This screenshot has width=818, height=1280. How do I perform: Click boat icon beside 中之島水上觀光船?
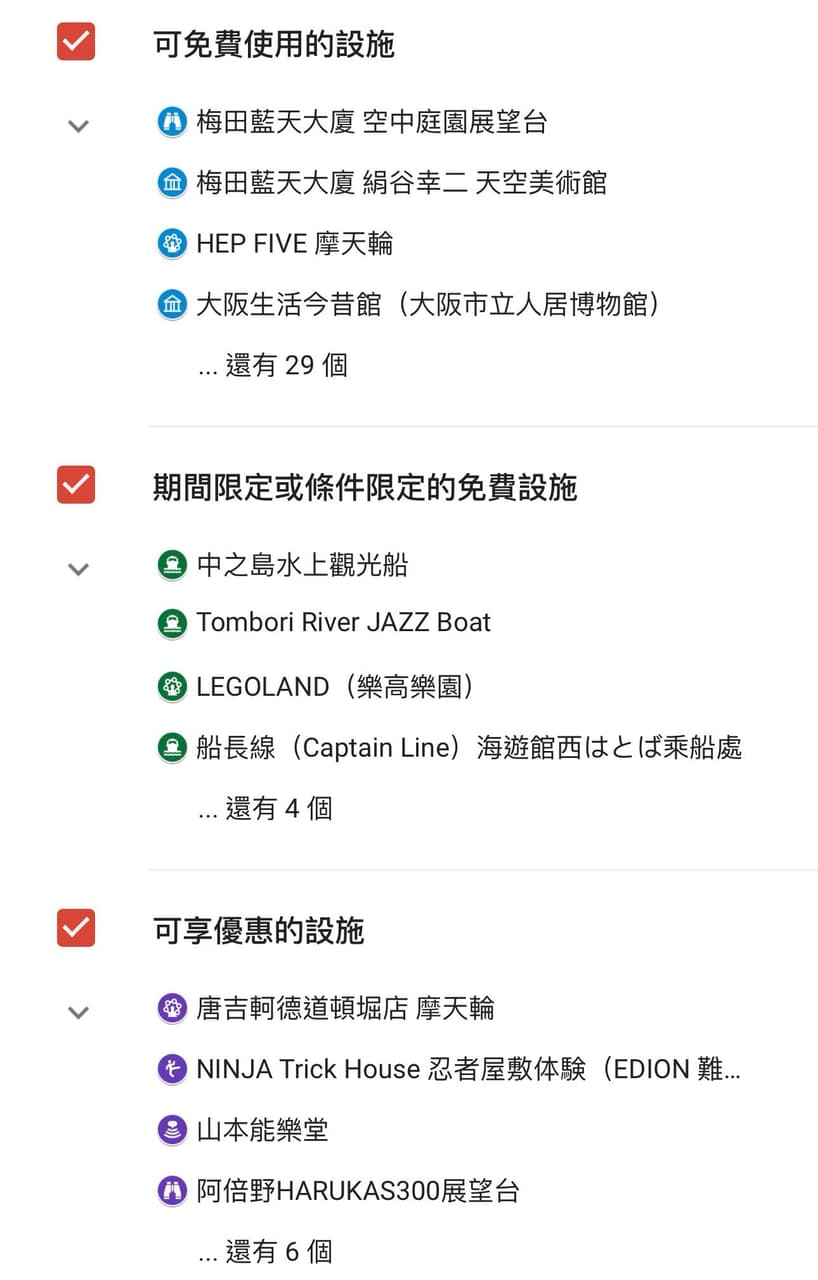tap(173, 566)
